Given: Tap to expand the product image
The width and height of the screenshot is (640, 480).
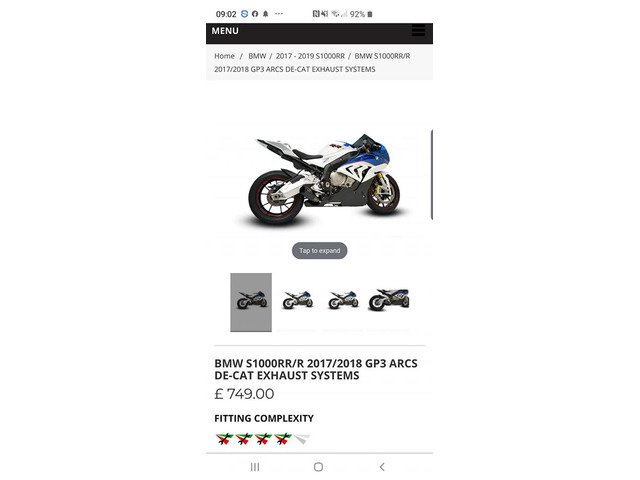Looking at the screenshot, I should (x=320, y=251).
